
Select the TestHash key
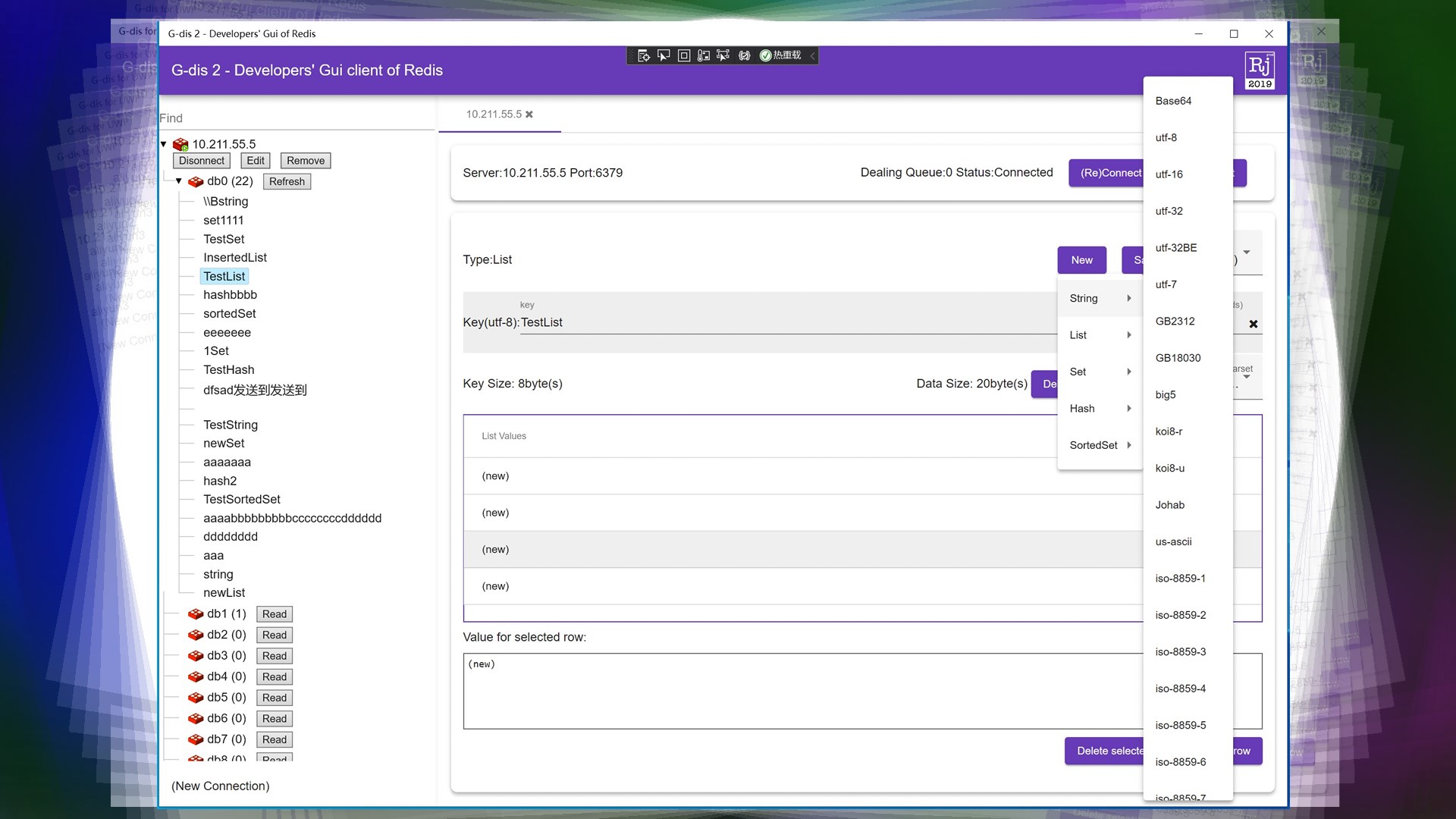pyautogui.click(x=229, y=370)
